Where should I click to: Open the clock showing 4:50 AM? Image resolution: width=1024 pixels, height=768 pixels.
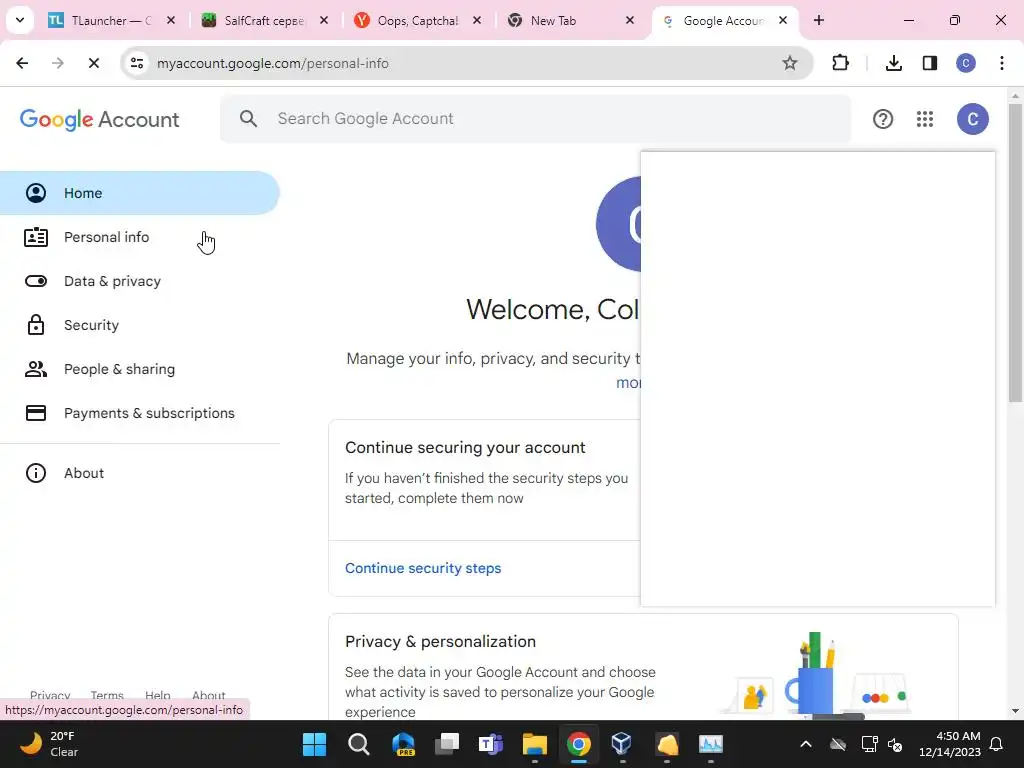click(950, 744)
